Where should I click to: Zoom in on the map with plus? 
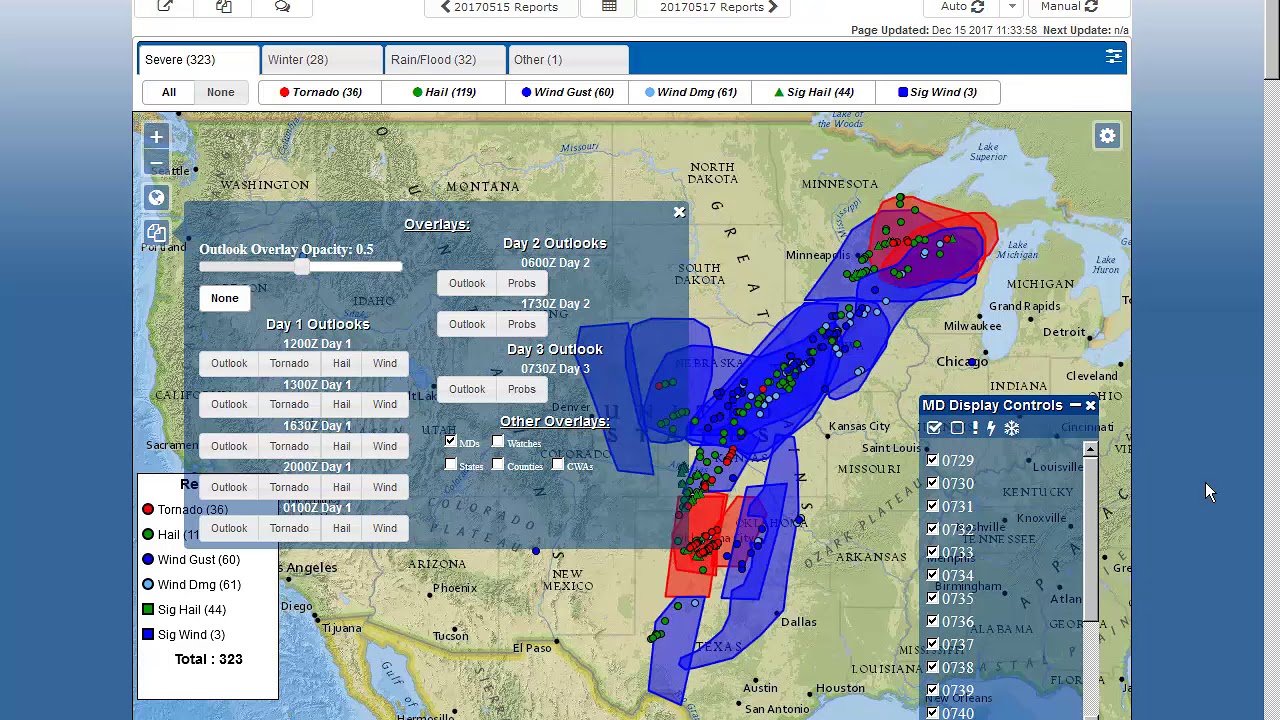pos(156,137)
